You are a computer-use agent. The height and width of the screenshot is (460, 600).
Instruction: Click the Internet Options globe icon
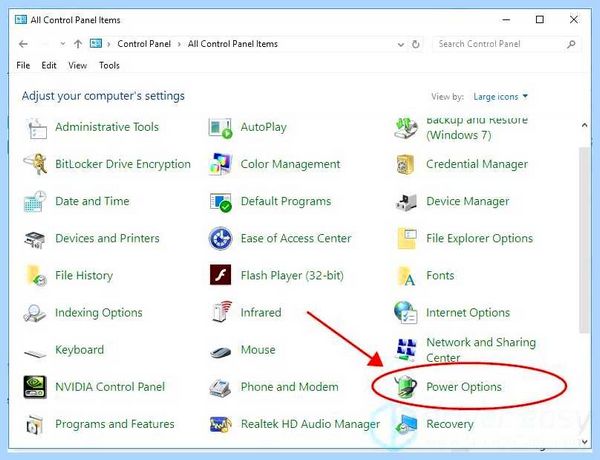[406, 312]
